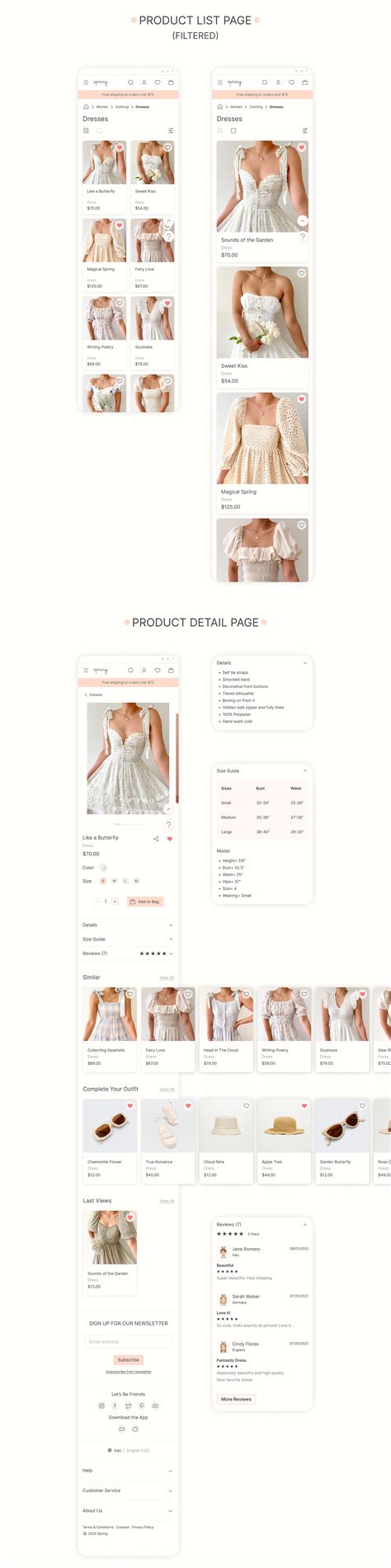Click View All next to Similar
Screen dimensions: 391x1568
point(167,977)
